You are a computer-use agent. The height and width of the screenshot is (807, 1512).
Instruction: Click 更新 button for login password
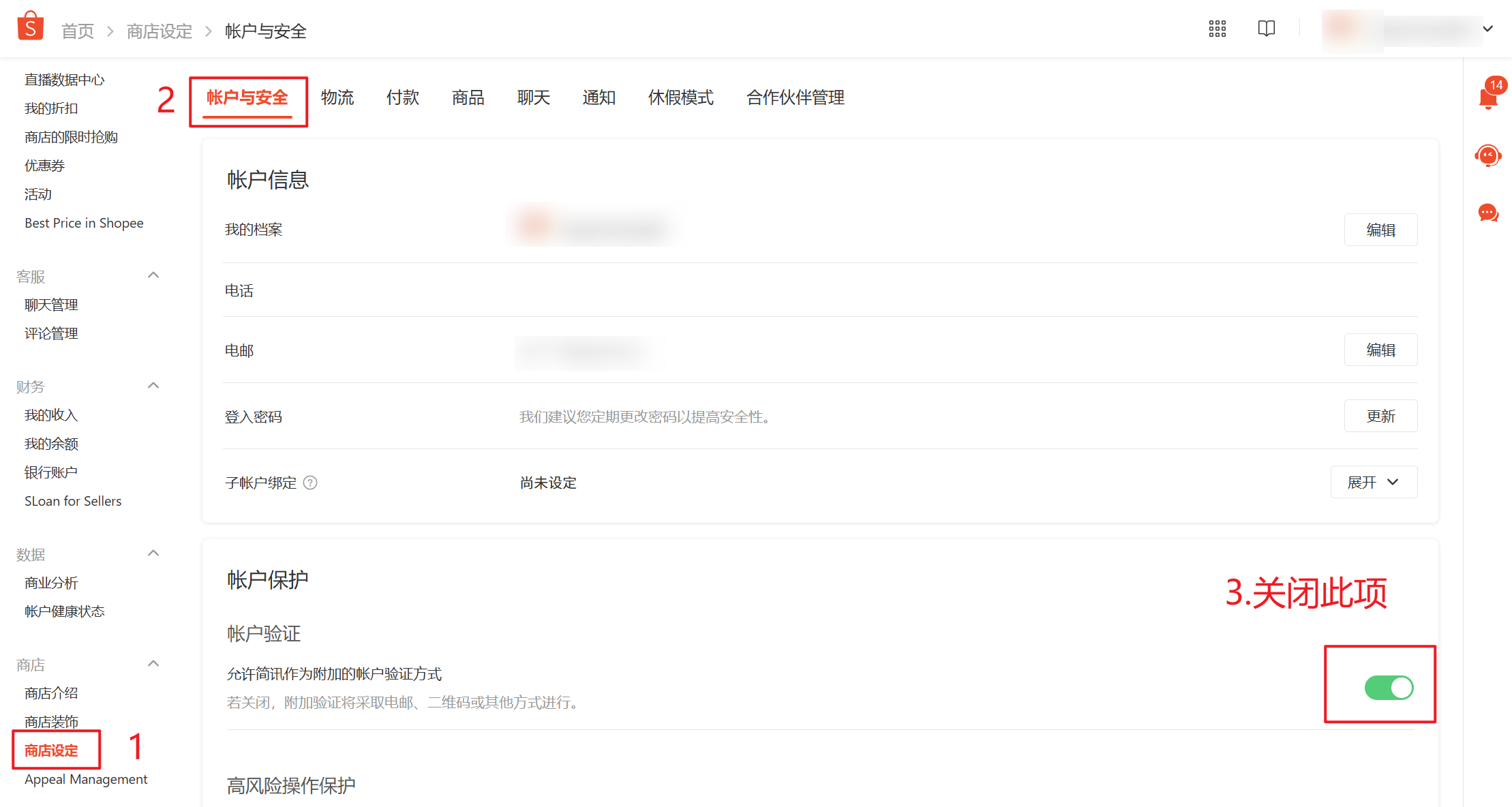point(1380,416)
